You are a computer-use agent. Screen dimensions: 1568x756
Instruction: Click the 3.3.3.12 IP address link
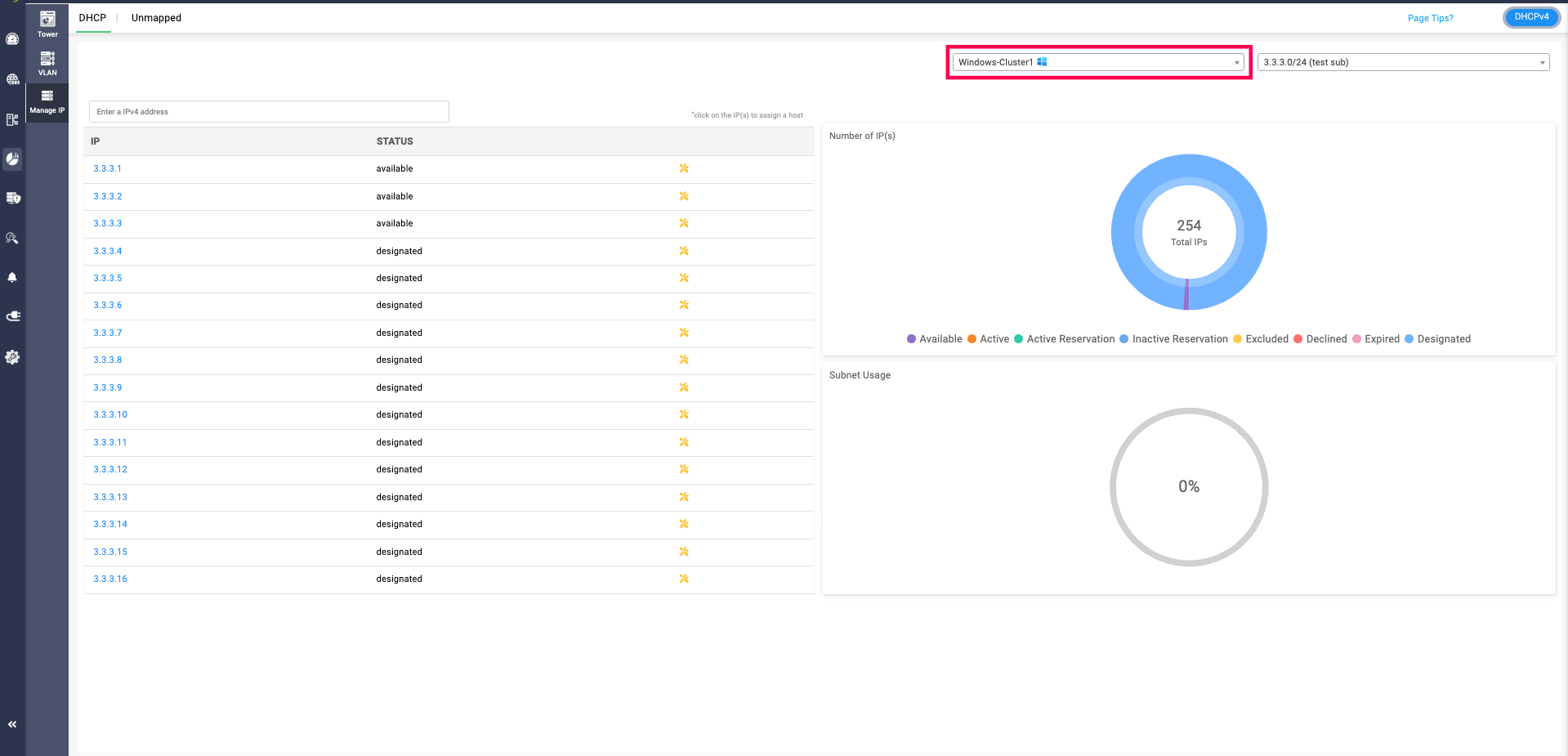tap(110, 469)
